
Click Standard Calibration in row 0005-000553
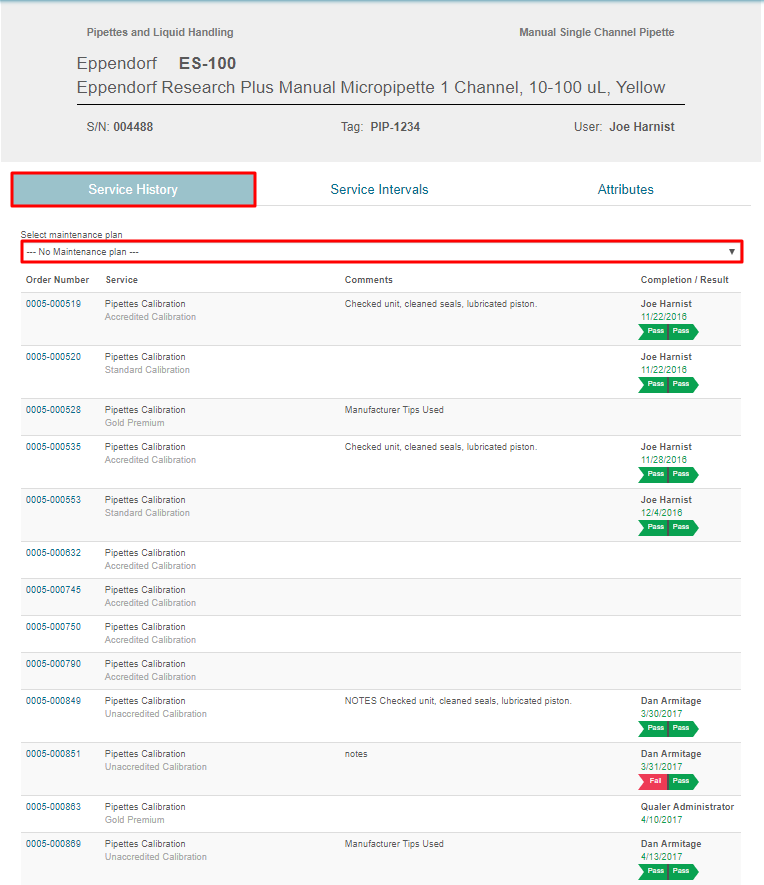pos(147,512)
